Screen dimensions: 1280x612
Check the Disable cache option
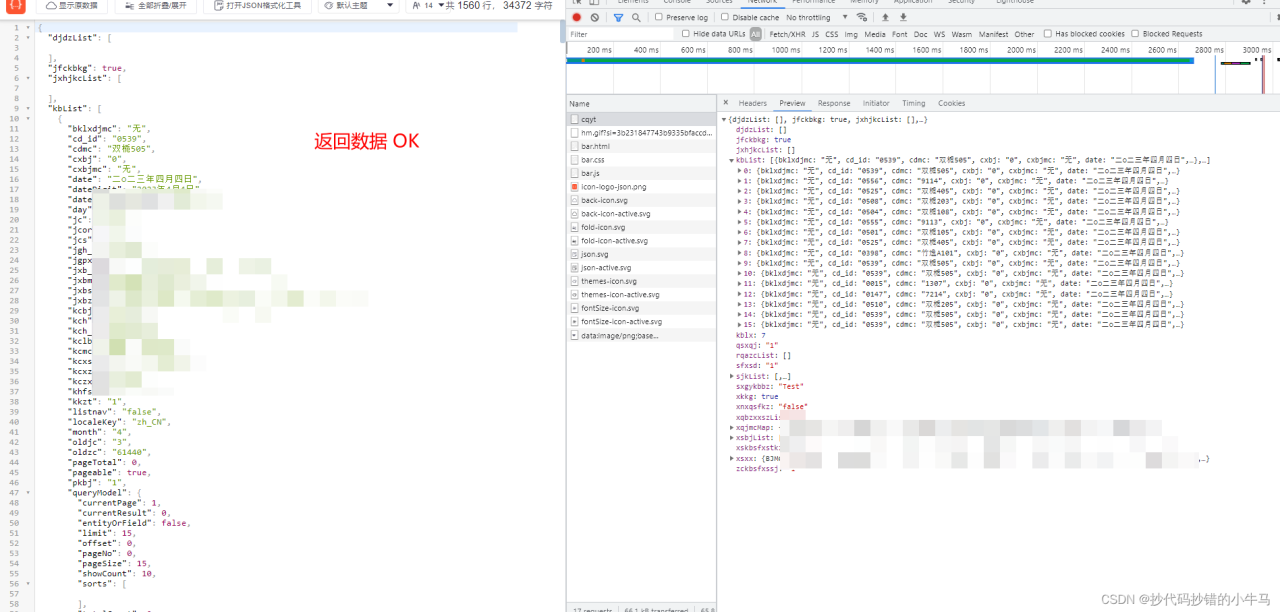pos(726,18)
